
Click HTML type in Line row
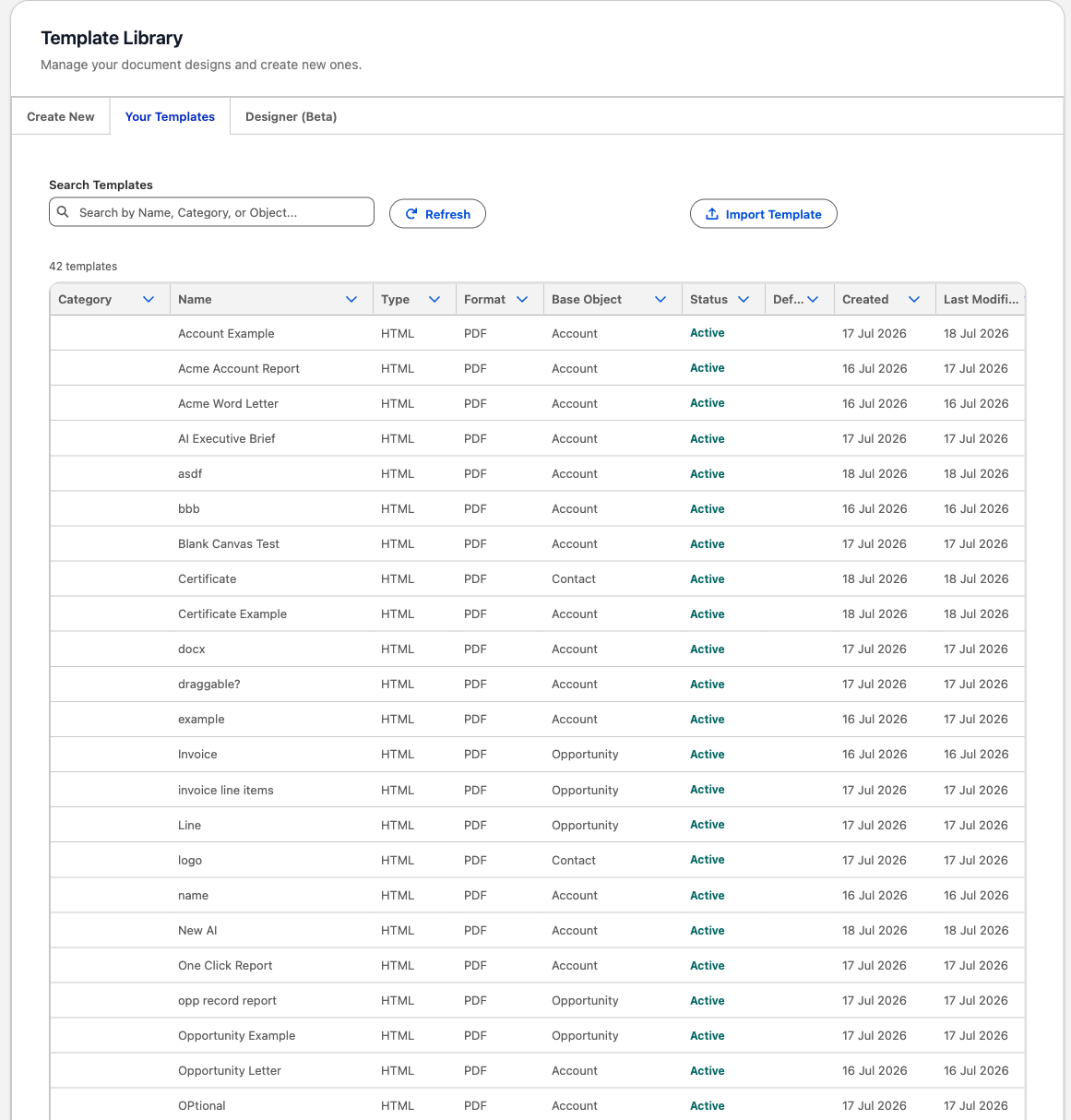point(398,825)
